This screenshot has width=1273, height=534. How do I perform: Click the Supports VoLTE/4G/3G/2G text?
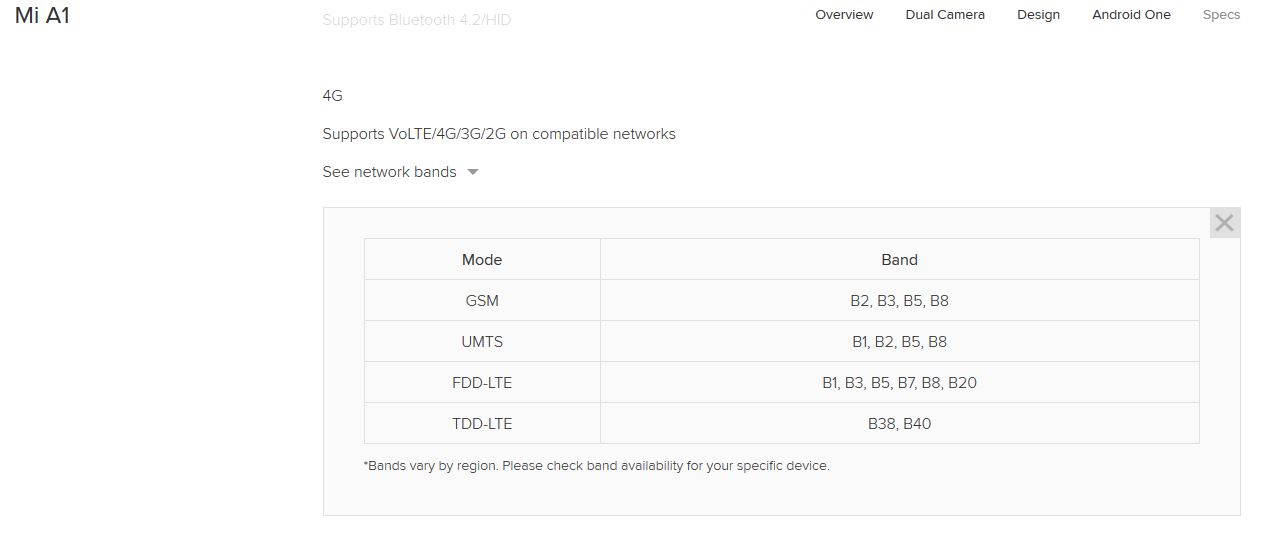click(x=499, y=134)
